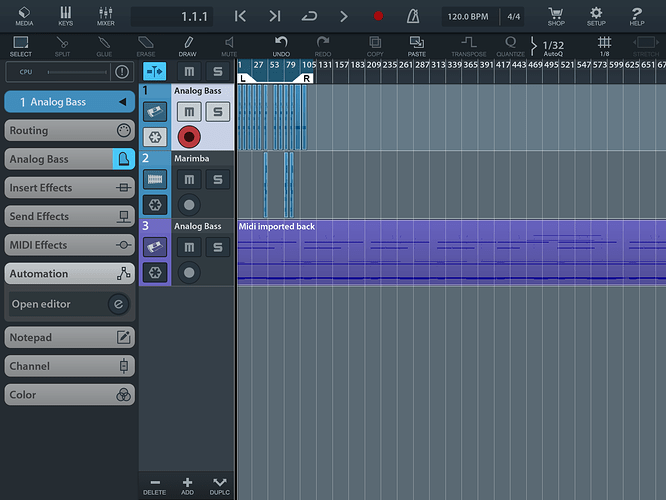The width and height of the screenshot is (666, 500).
Task: Mute the Marimba track
Action: [189, 179]
